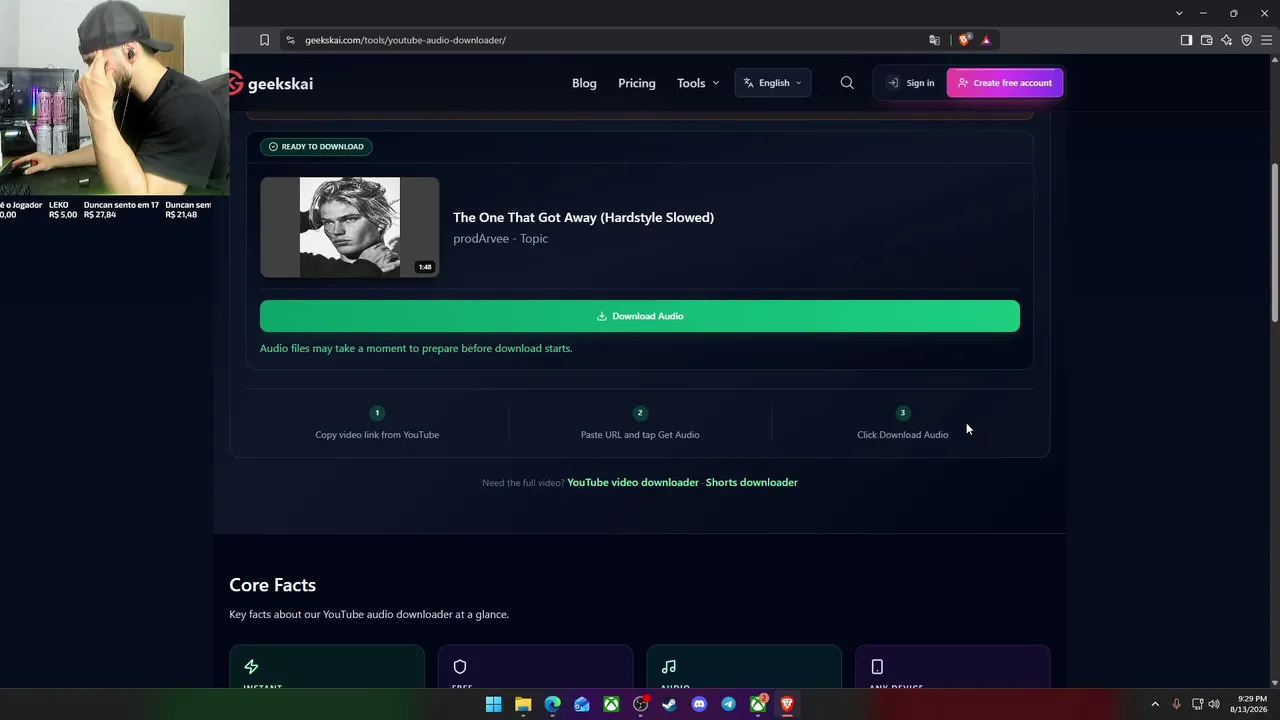Screen dimensions: 1280x720
Task: Click the "Audio files may take a moment" note
Action: coord(416,349)
